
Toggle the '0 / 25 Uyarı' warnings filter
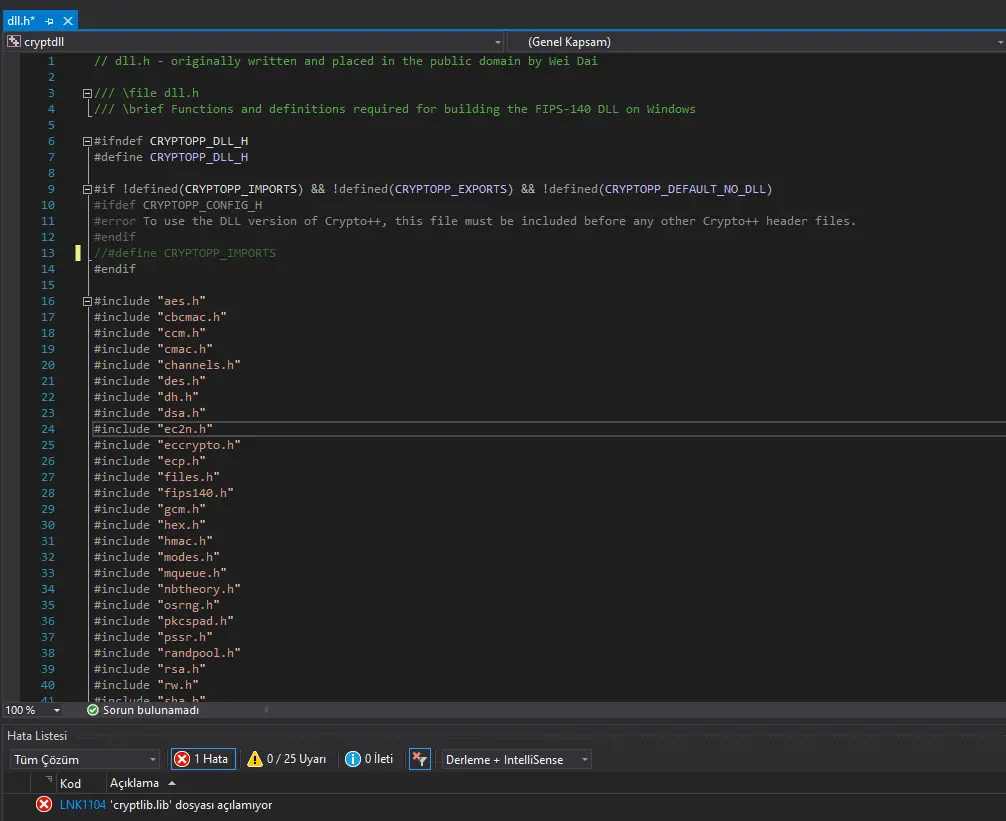287,759
